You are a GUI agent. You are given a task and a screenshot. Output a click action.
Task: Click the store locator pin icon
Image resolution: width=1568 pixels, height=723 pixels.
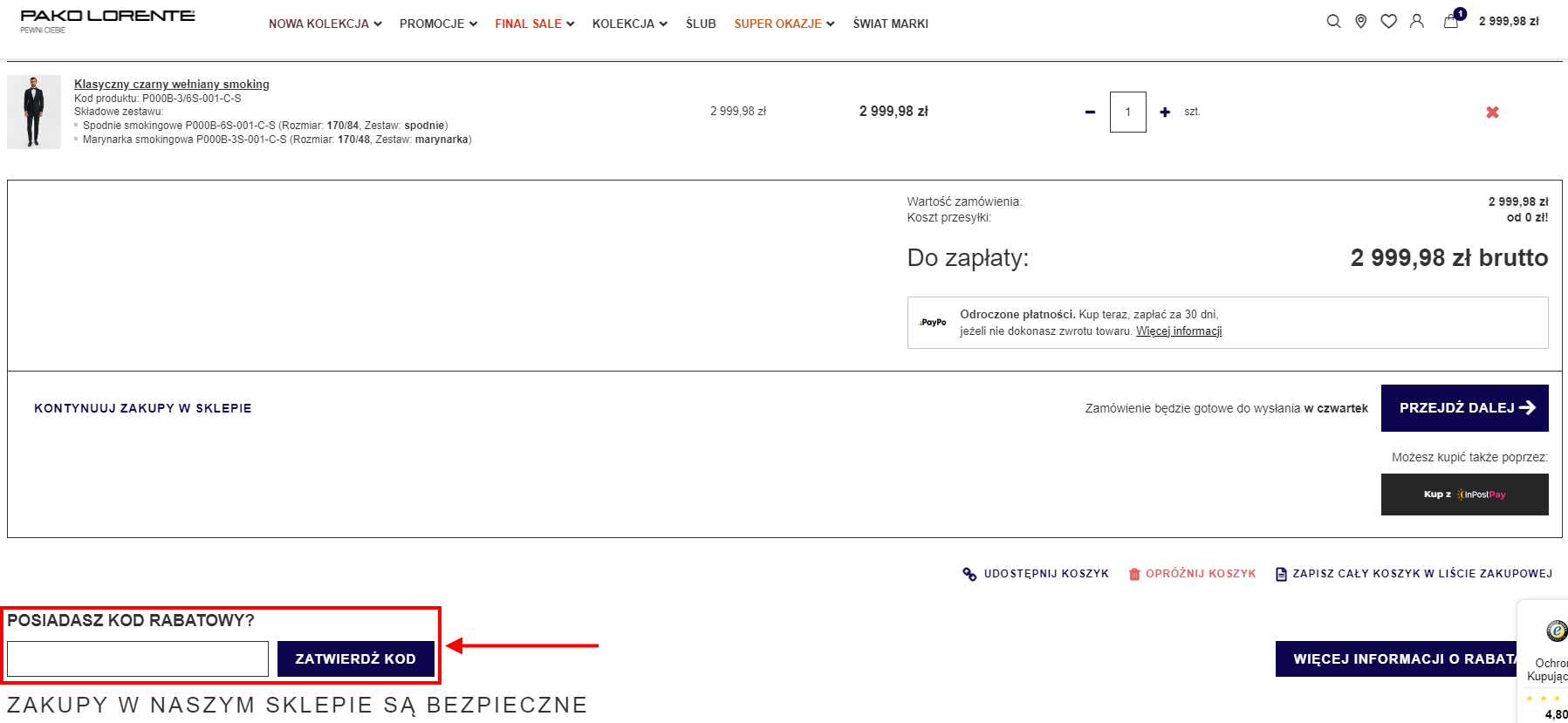point(1360,22)
